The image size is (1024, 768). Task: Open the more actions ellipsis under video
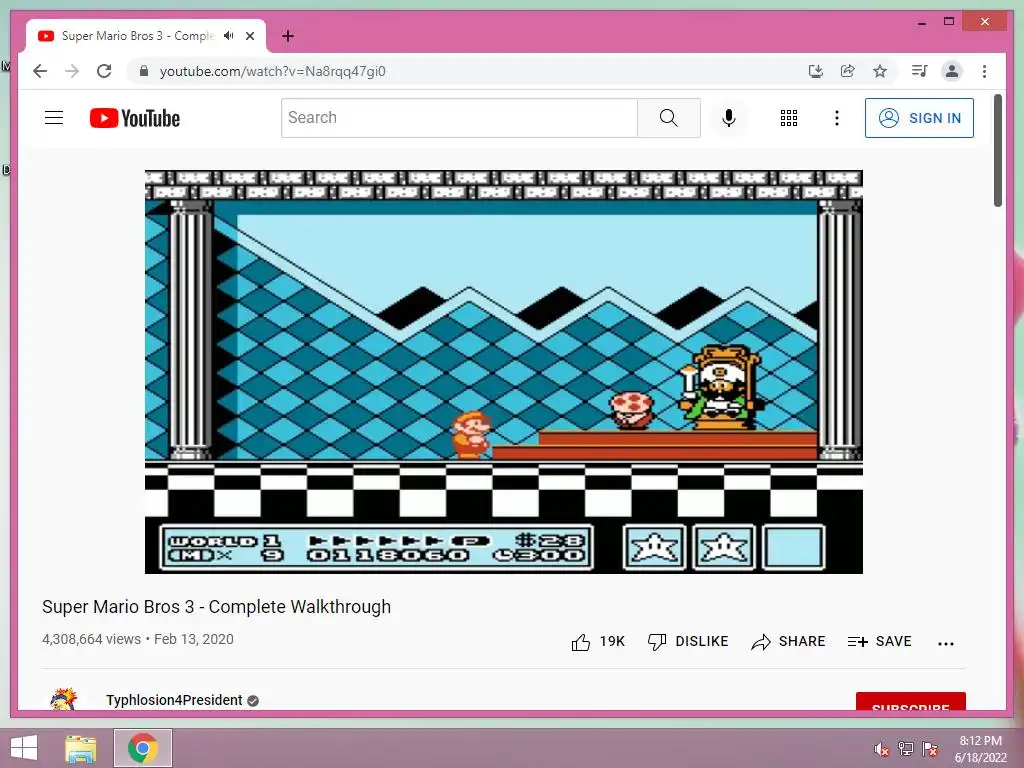[946, 643]
